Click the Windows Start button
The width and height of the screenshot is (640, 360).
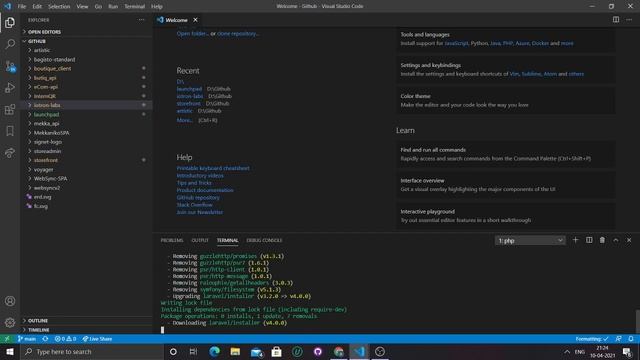(10, 351)
